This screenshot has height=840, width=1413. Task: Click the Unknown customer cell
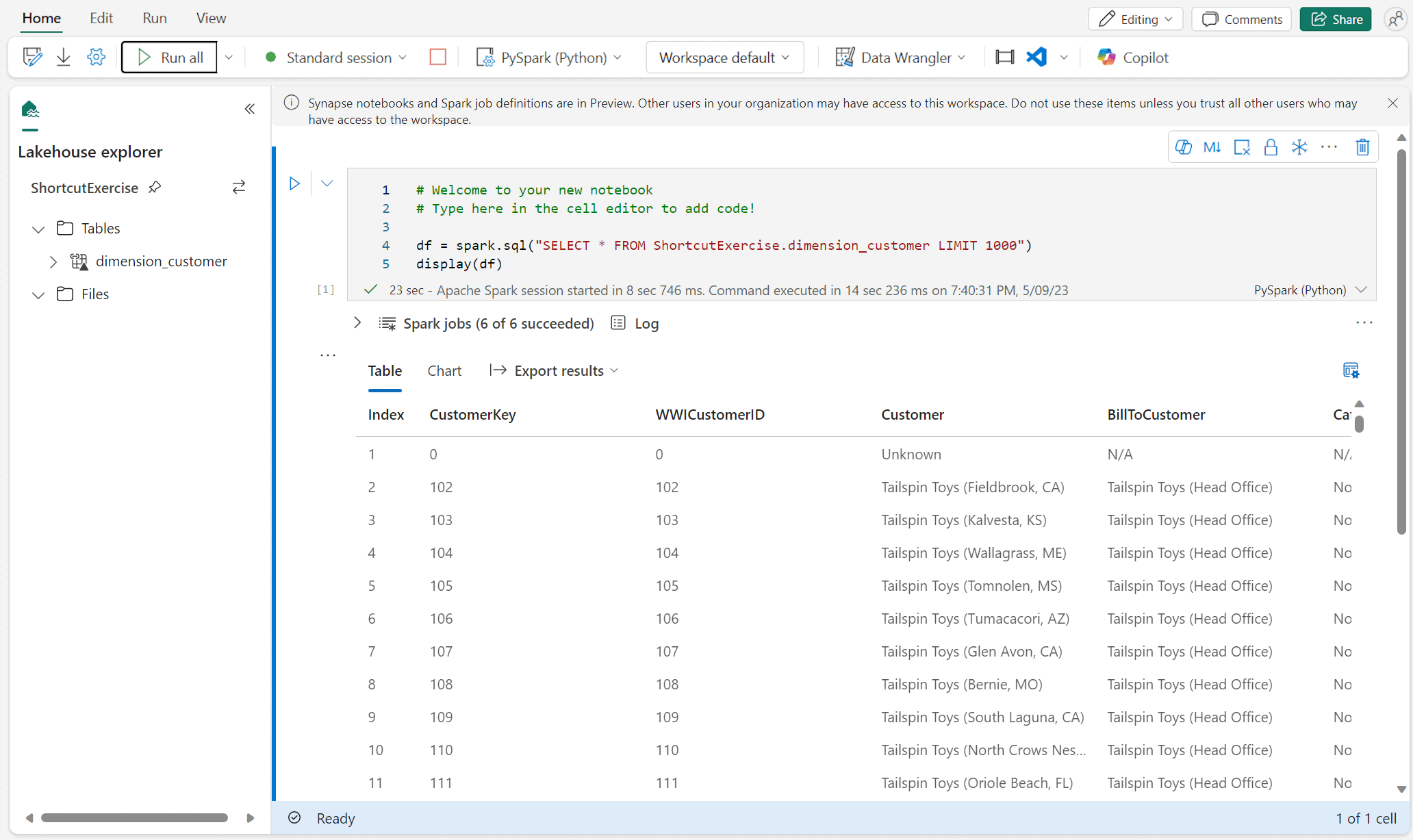[911, 455]
